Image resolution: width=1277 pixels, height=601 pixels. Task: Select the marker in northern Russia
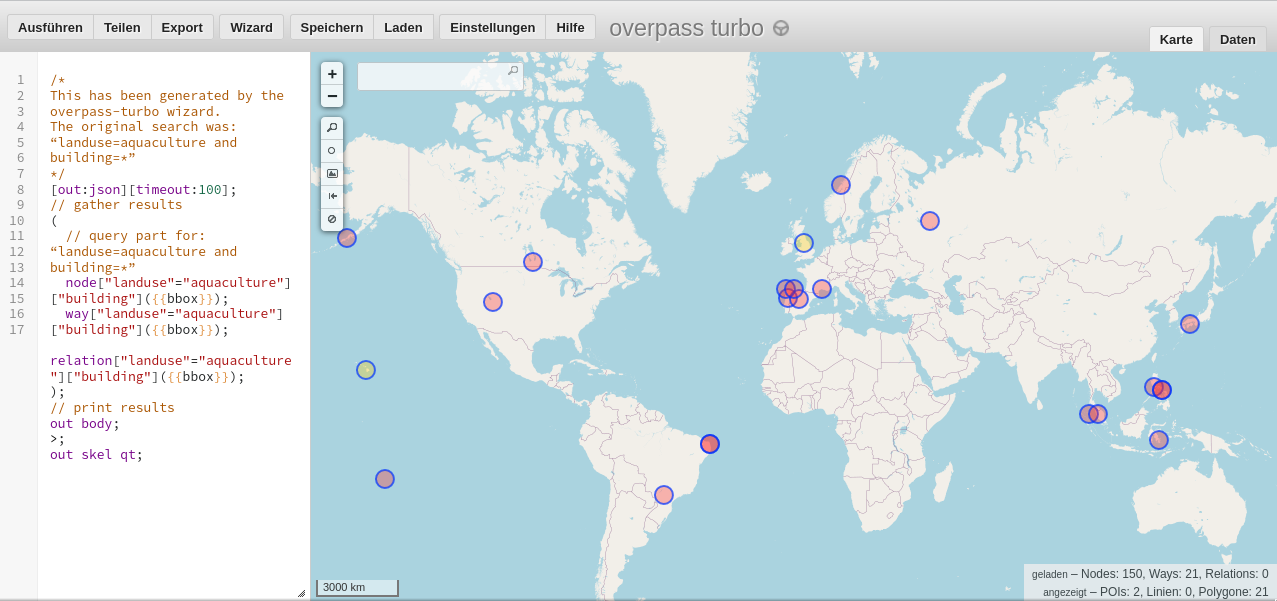point(930,221)
